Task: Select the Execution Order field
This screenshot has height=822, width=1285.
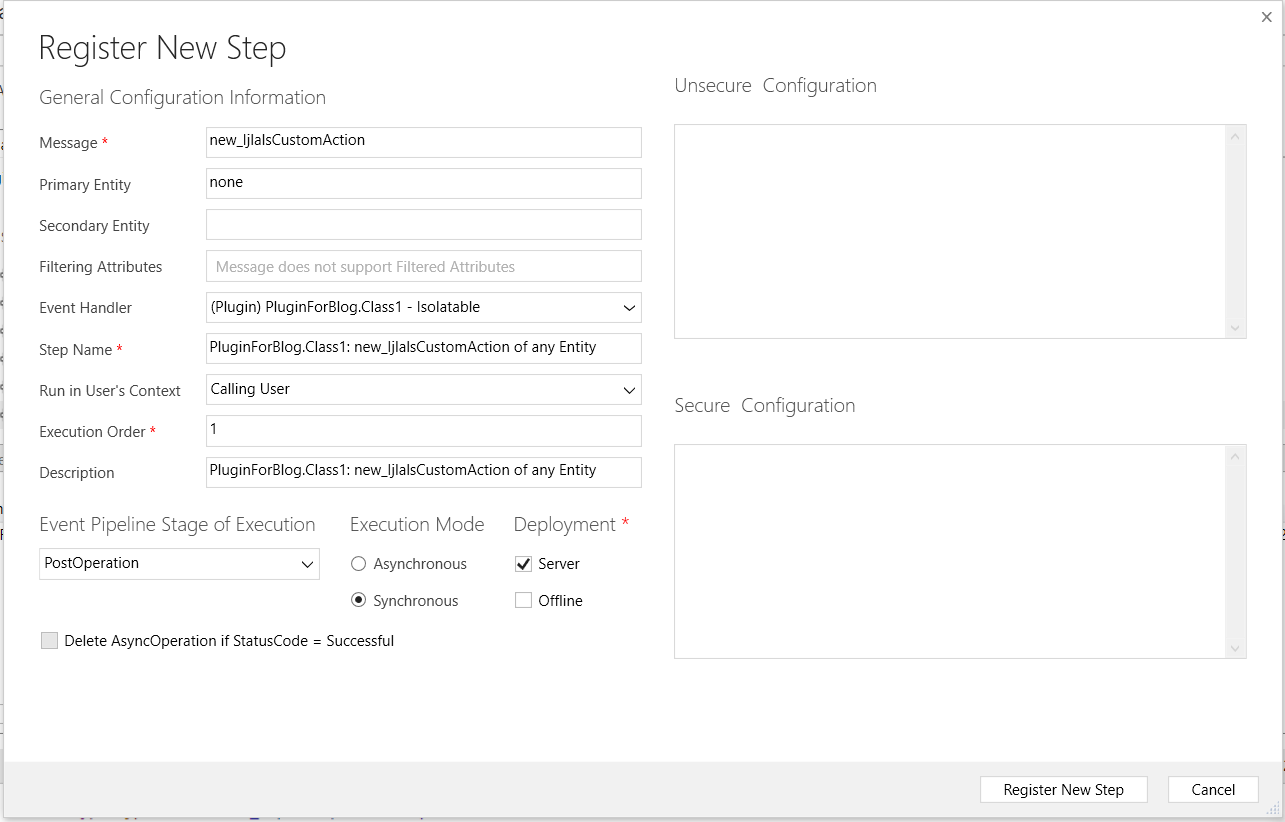Action: (423, 431)
